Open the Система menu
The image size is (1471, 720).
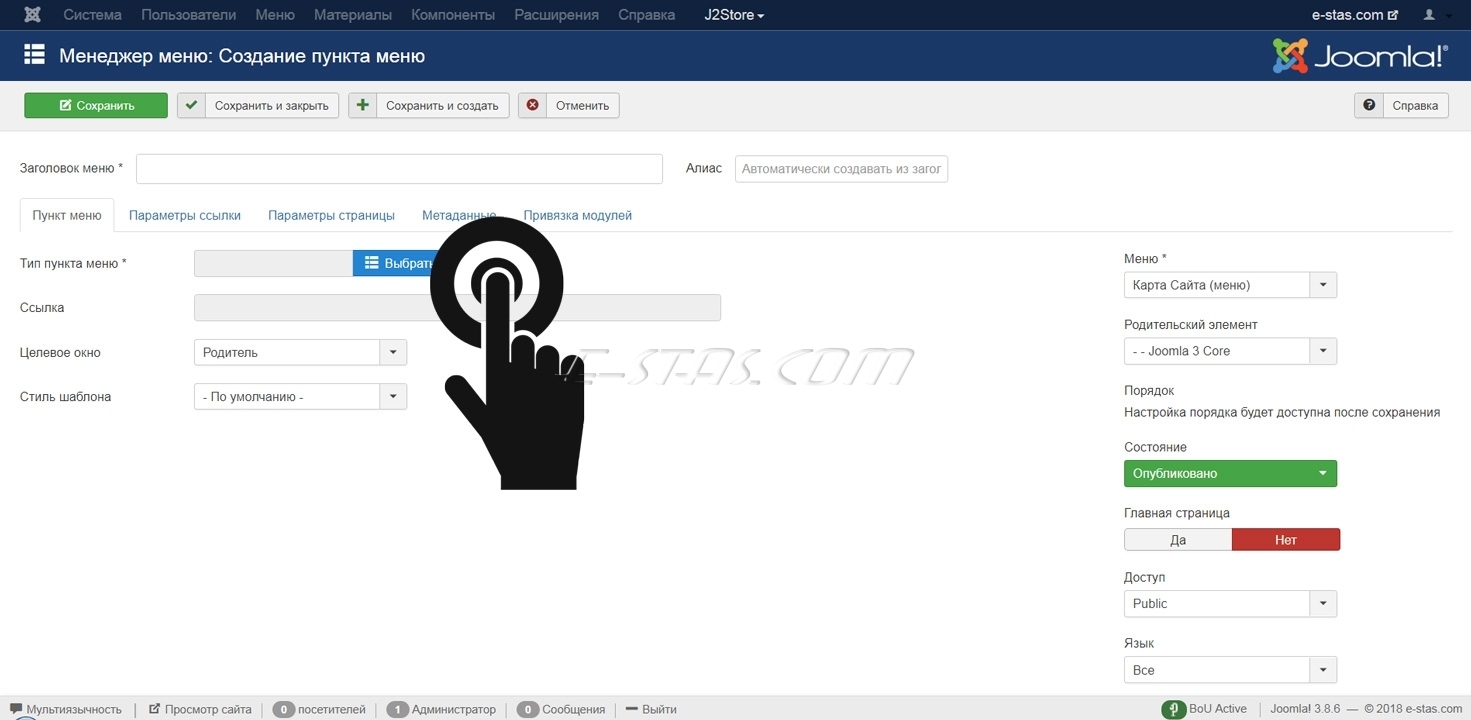(92, 15)
